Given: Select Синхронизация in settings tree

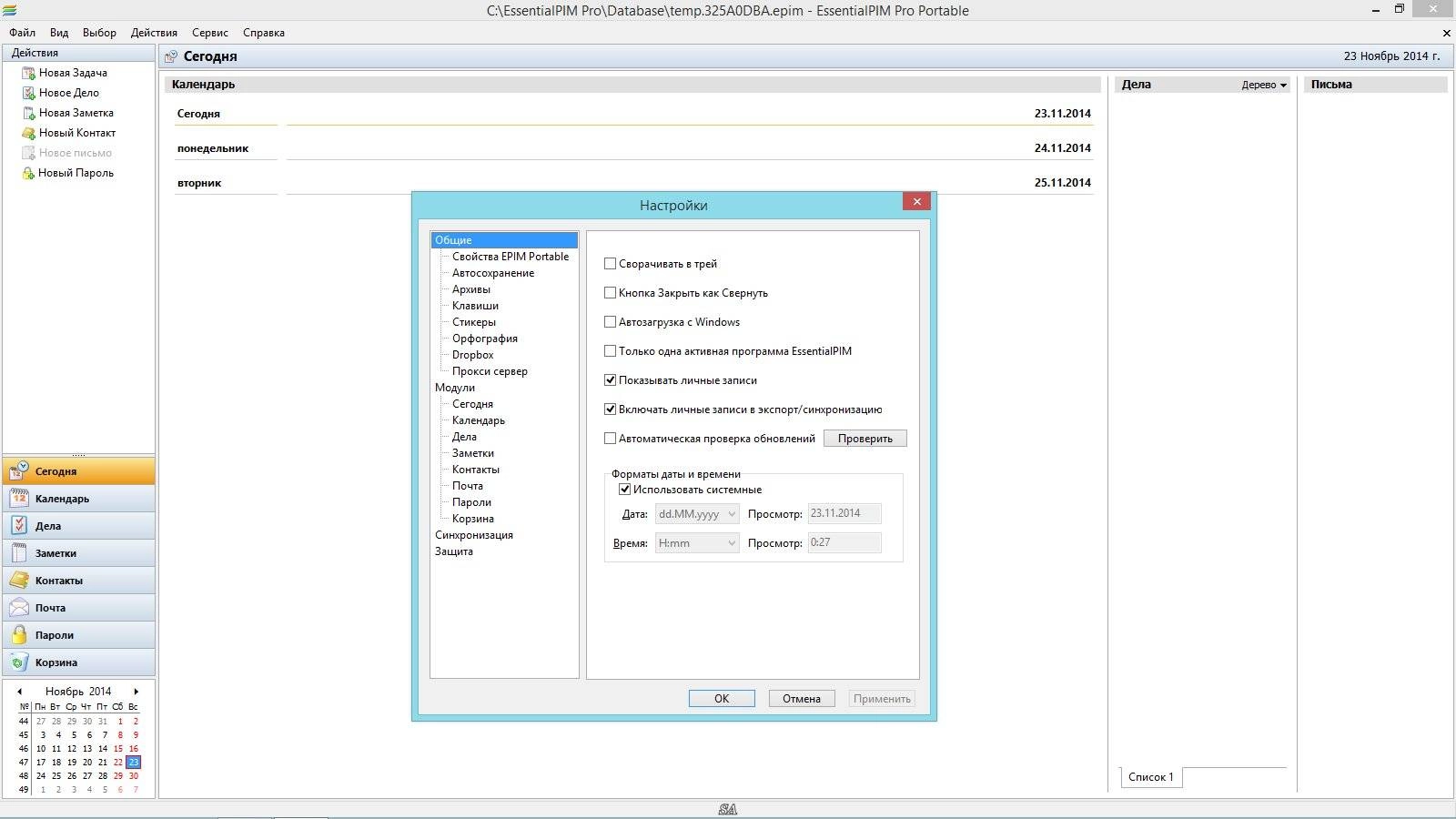Looking at the screenshot, I should 474,535.
